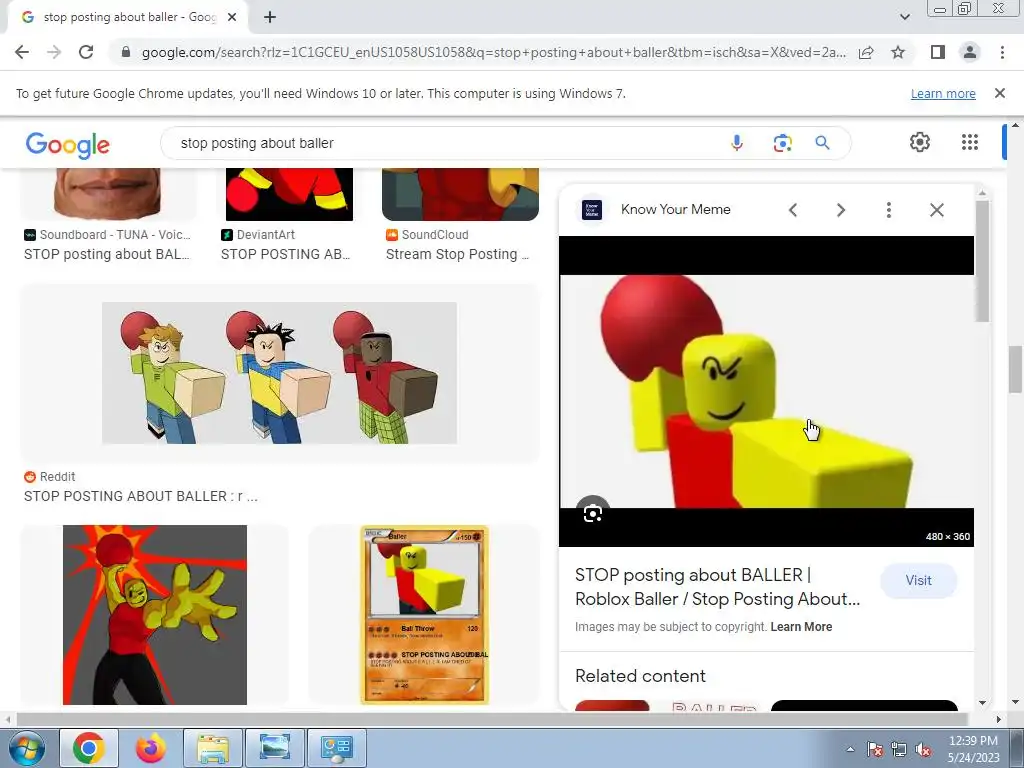Click the Chrome forward arrow
The height and width of the screenshot is (768, 1024).
(54, 52)
